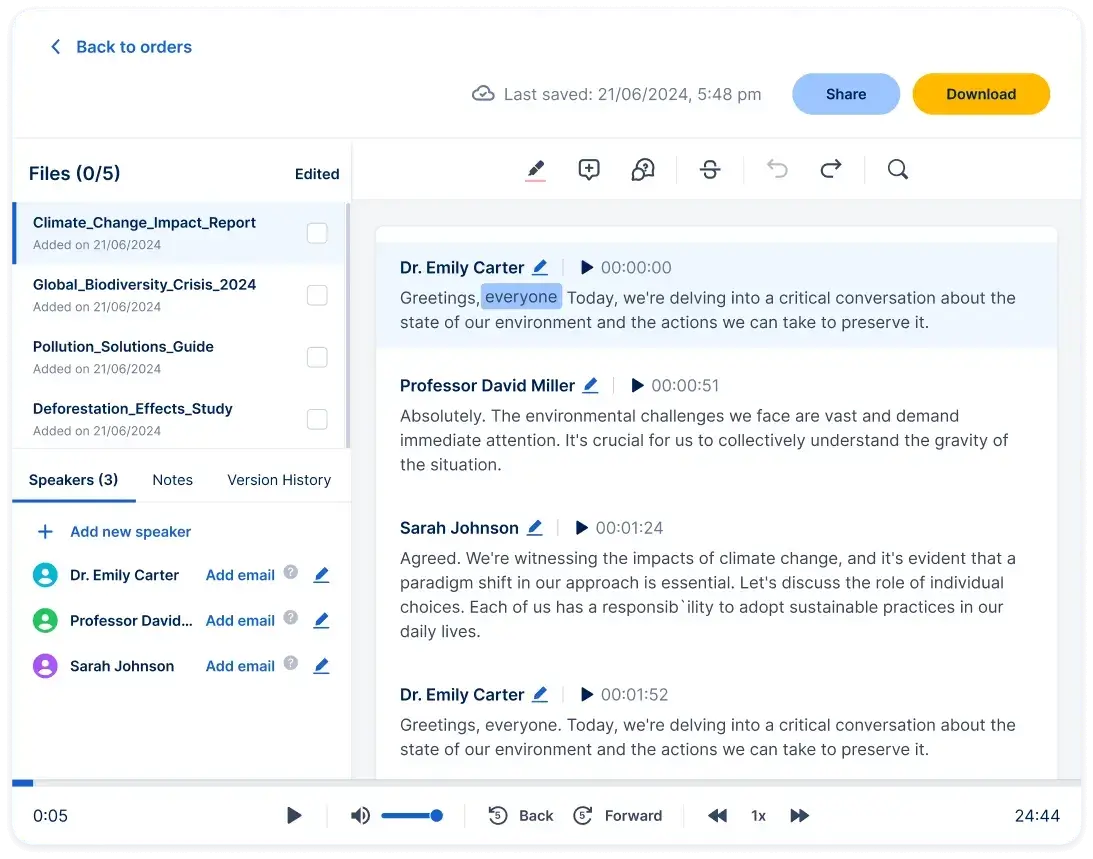Image resolution: width=1093 pixels, height=859 pixels.
Task: Edit Professor David Miller speaker name in transcript
Action: [x=591, y=386]
